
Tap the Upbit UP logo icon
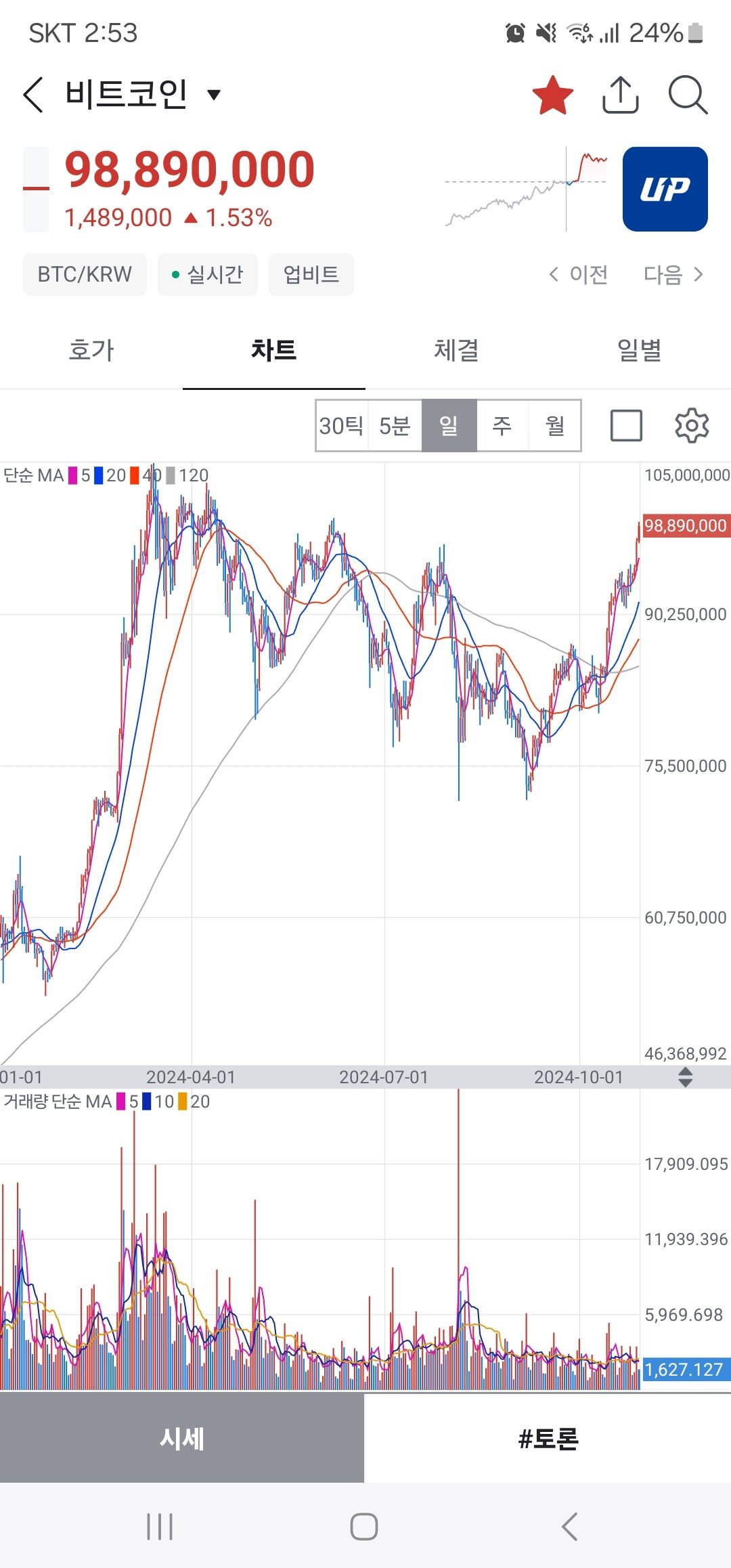click(x=665, y=189)
